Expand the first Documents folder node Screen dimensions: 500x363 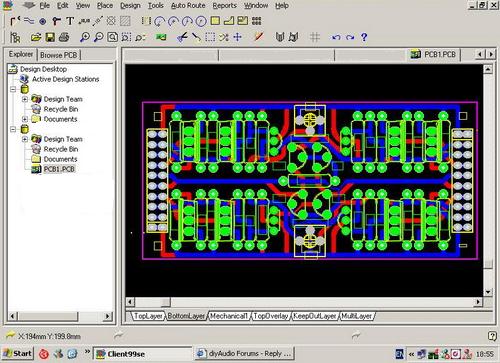pyautogui.click(x=25, y=119)
